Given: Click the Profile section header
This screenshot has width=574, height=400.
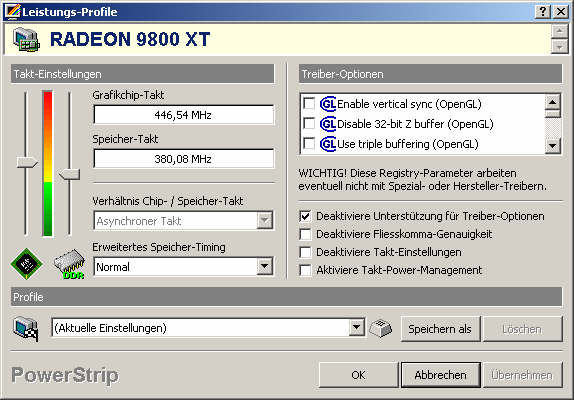Looking at the screenshot, I should [286, 297].
